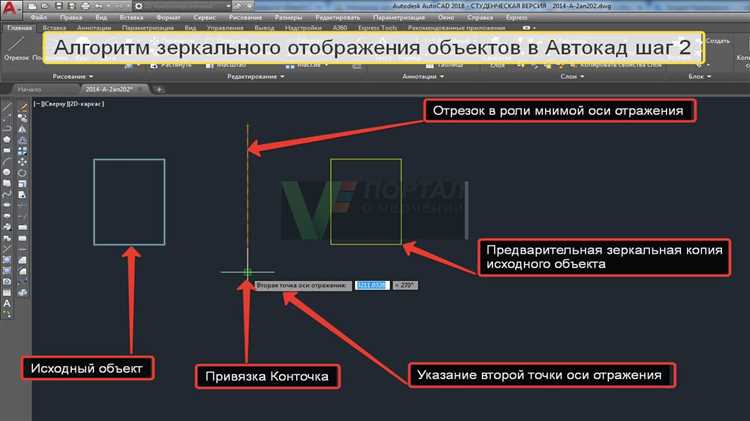The image size is (750, 421).
Task: Open the Формат menu
Action: (168, 17)
